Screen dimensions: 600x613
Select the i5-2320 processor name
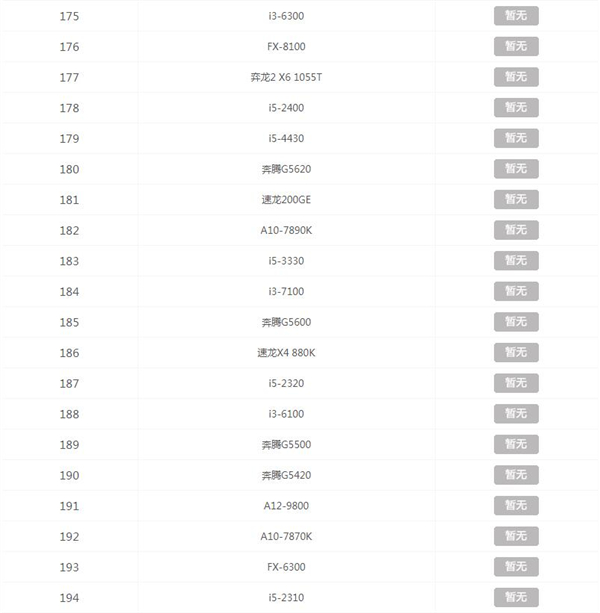286,383
